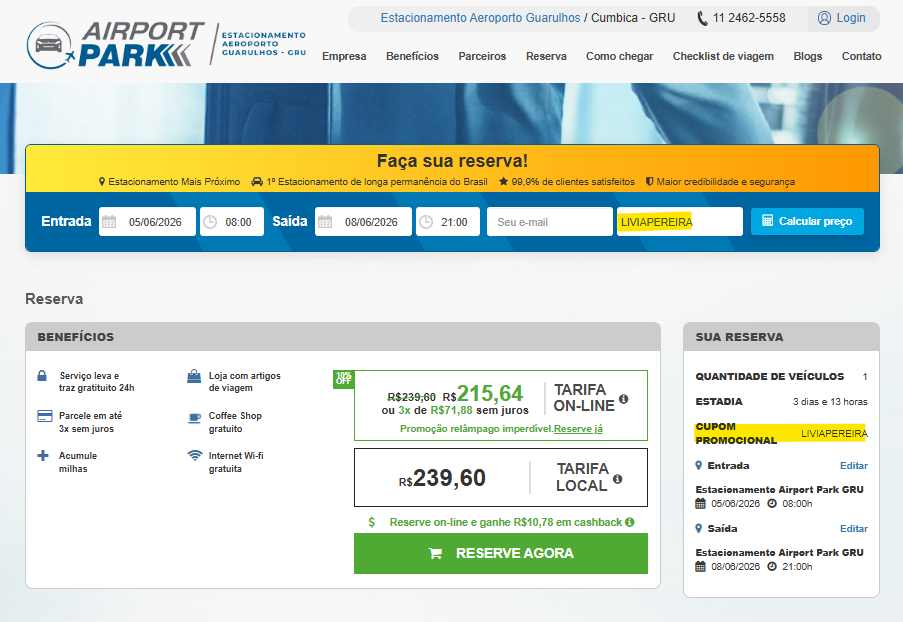Click the green dollar sign icon by cashback text

[371, 522]
